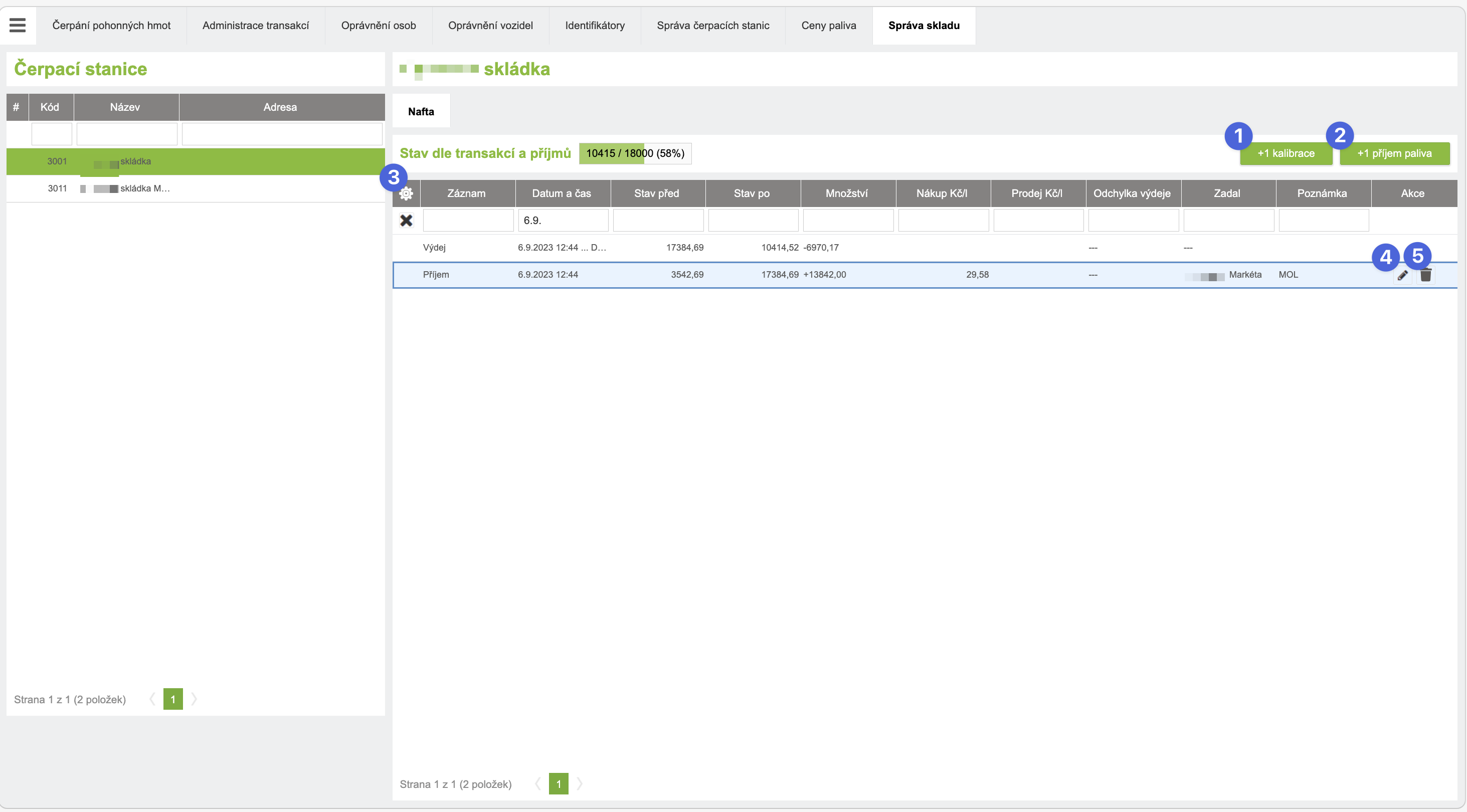Viewport: 1467px width, 812px height.
Task: Edit the Příjem record with pencil
Action: (1403, 276)
